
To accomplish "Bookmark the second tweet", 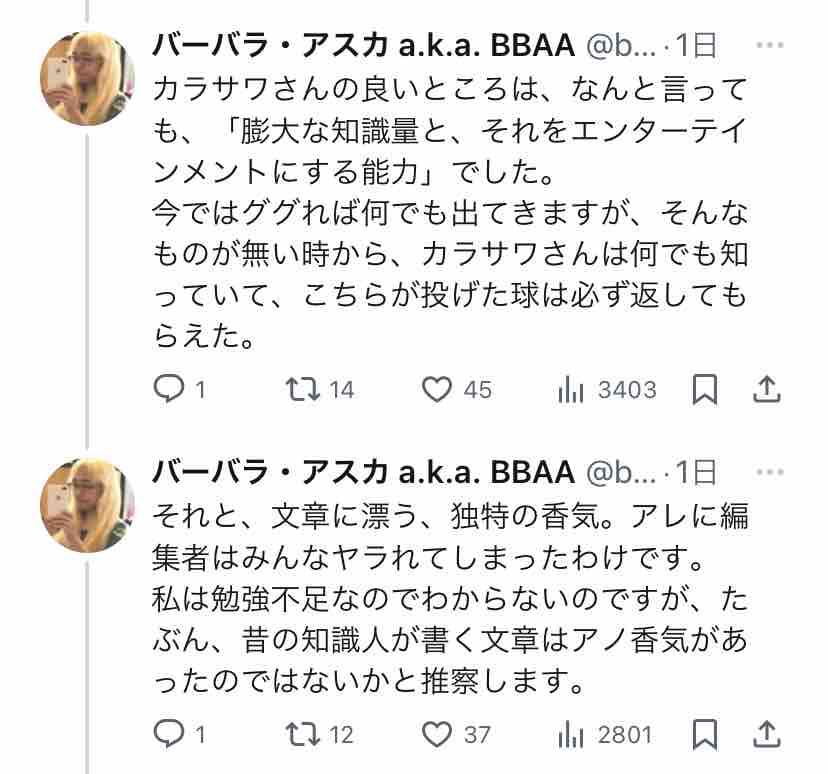I will click(706, 734).
